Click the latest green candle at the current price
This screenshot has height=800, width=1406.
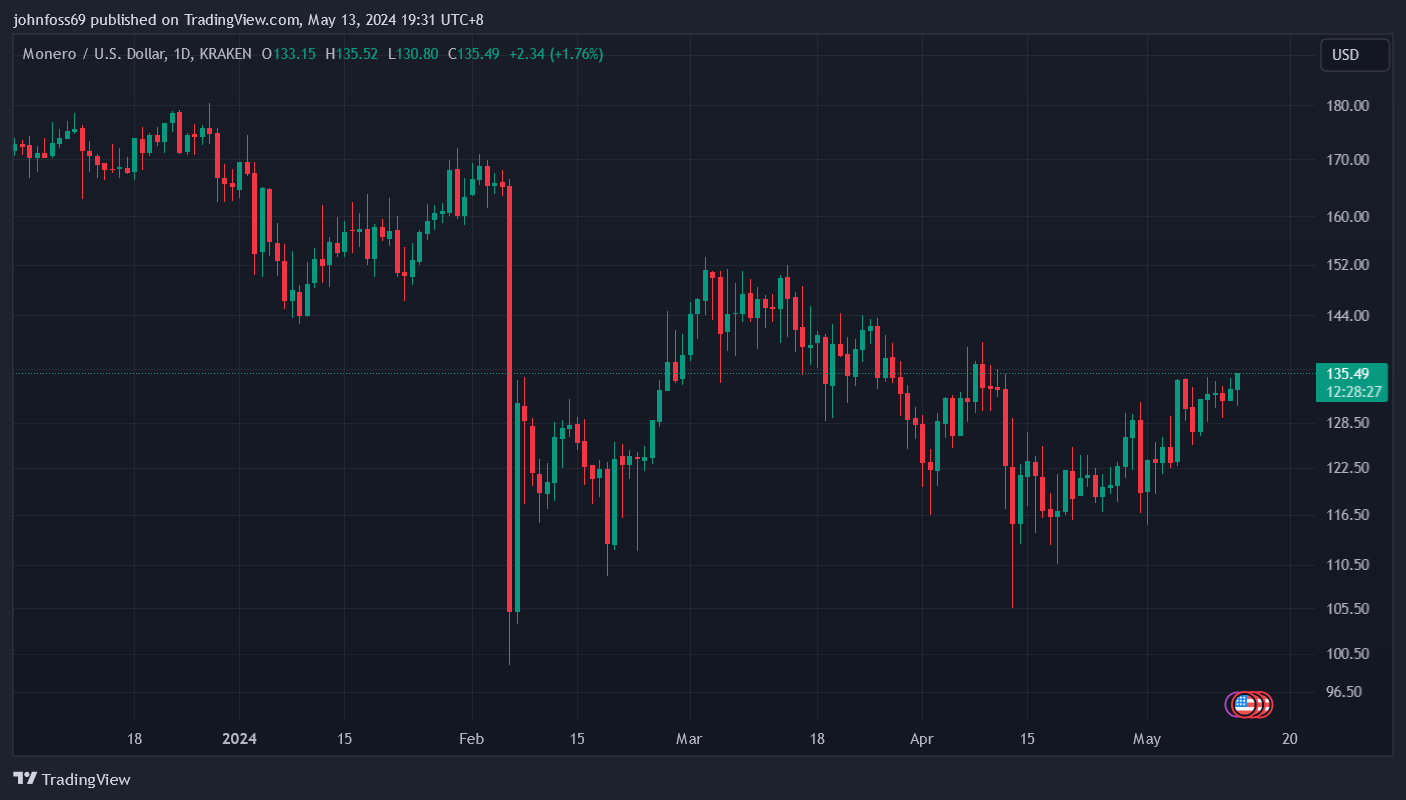point(1237,381)
